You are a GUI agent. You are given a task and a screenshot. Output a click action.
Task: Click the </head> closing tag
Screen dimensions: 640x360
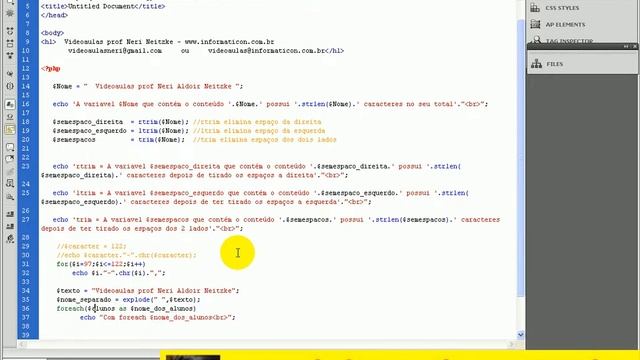[54, 16]
